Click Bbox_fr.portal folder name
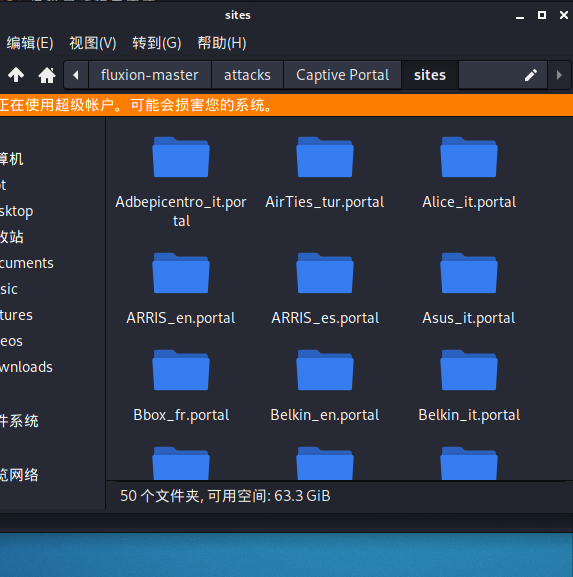 181,415
